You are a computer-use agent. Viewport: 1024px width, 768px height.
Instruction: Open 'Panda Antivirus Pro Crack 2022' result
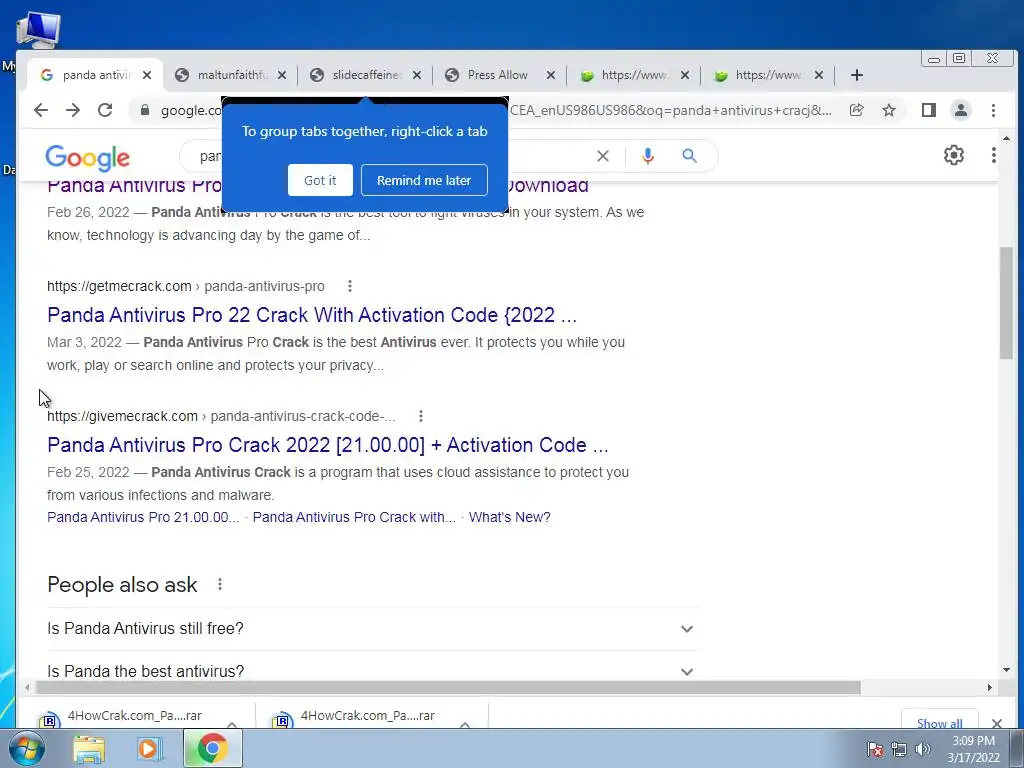[x=328, y=445]
